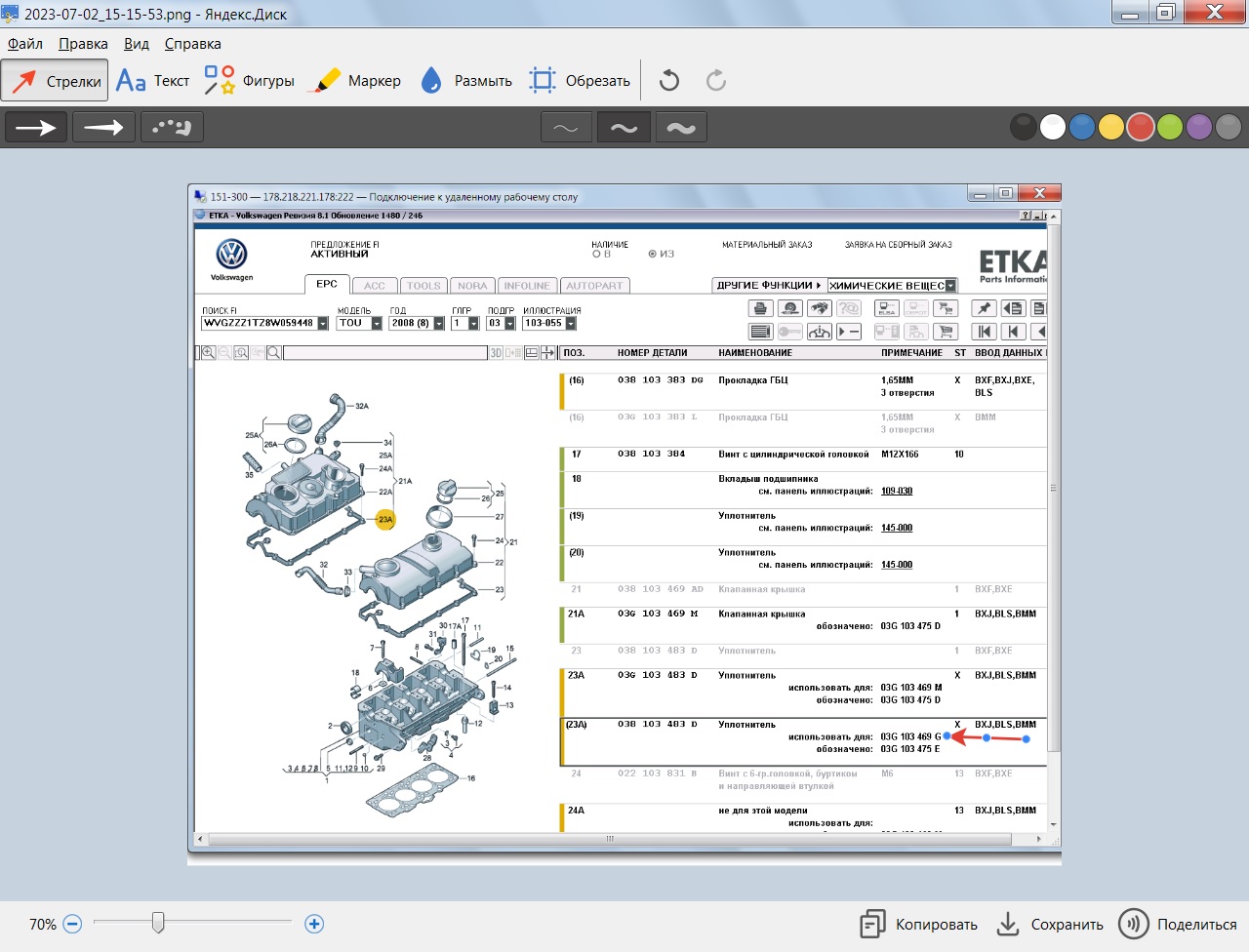
Task: Click the 70% zoom value
Action: tap(42, 924)
